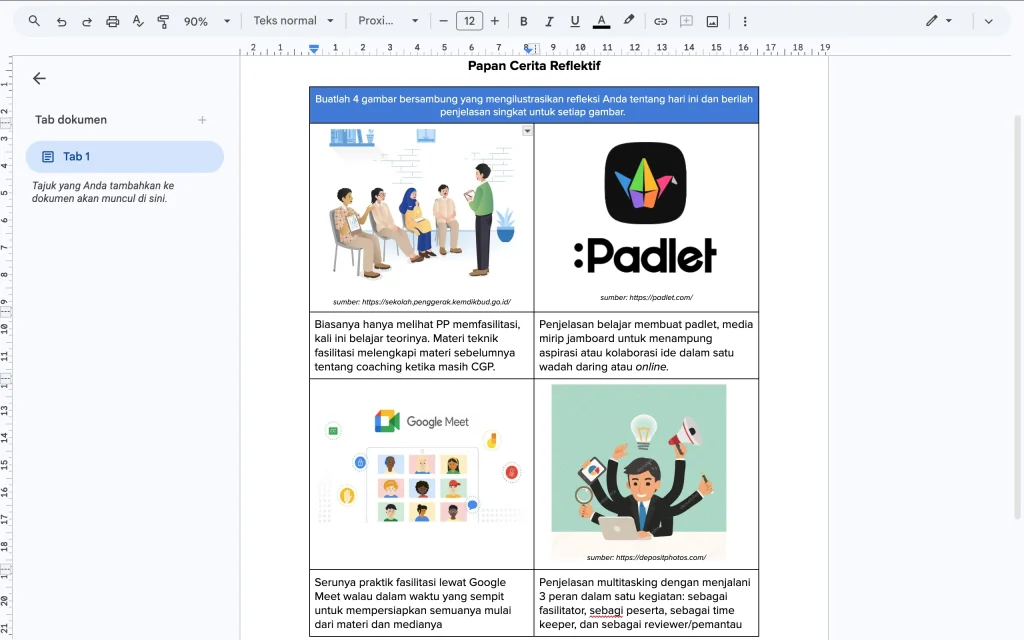Click the misspelled word 'sebagi'

tap(606, 611)
